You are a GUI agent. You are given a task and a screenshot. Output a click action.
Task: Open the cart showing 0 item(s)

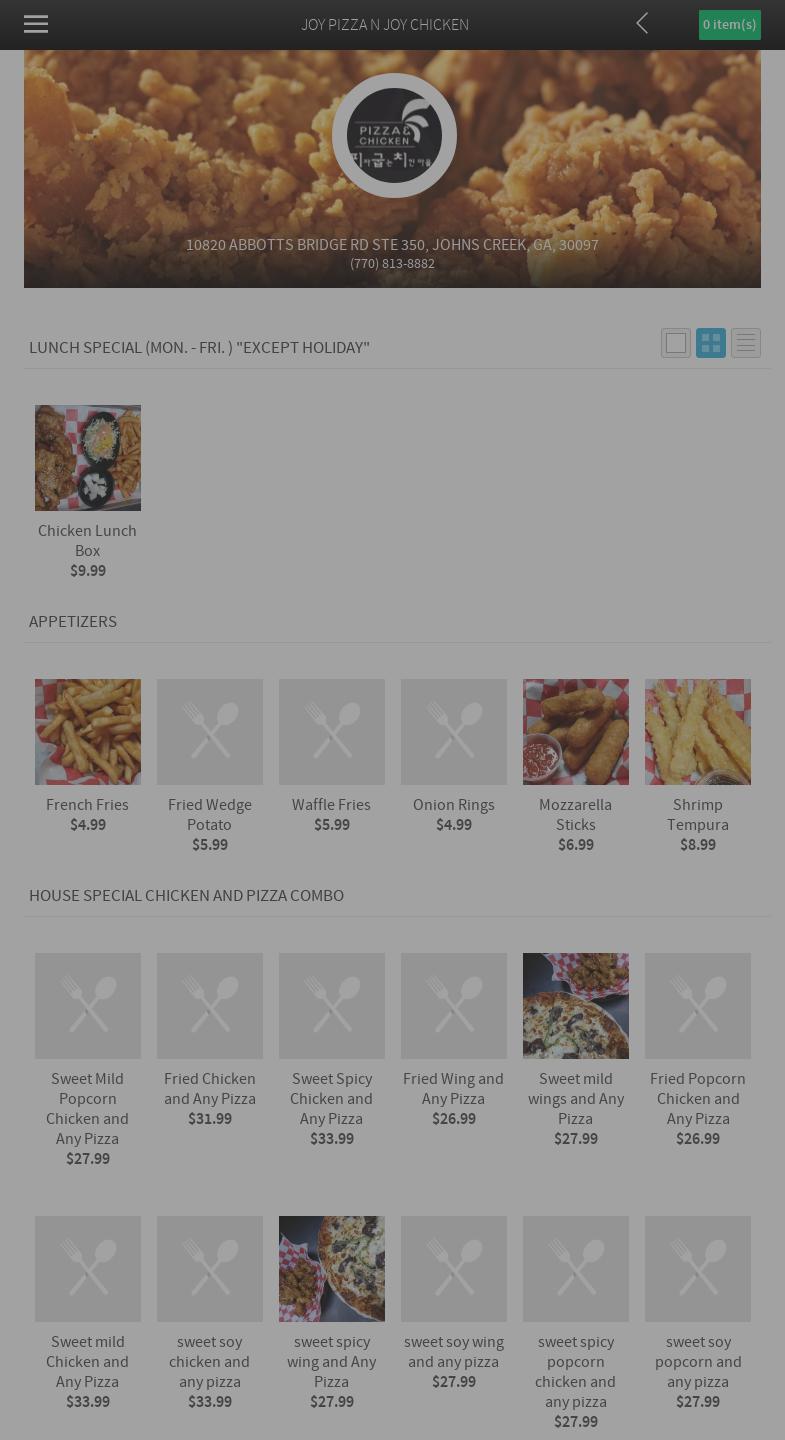coord(729,25)
